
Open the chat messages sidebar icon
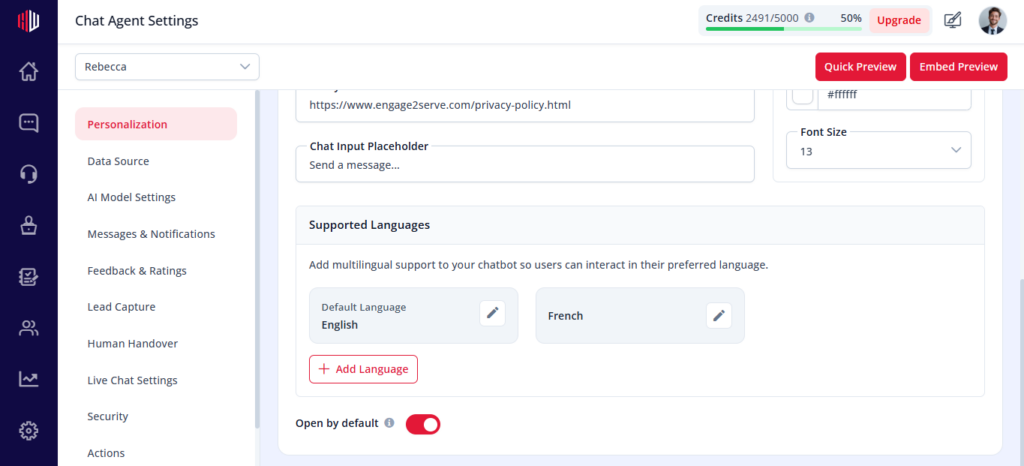(28, 123)
